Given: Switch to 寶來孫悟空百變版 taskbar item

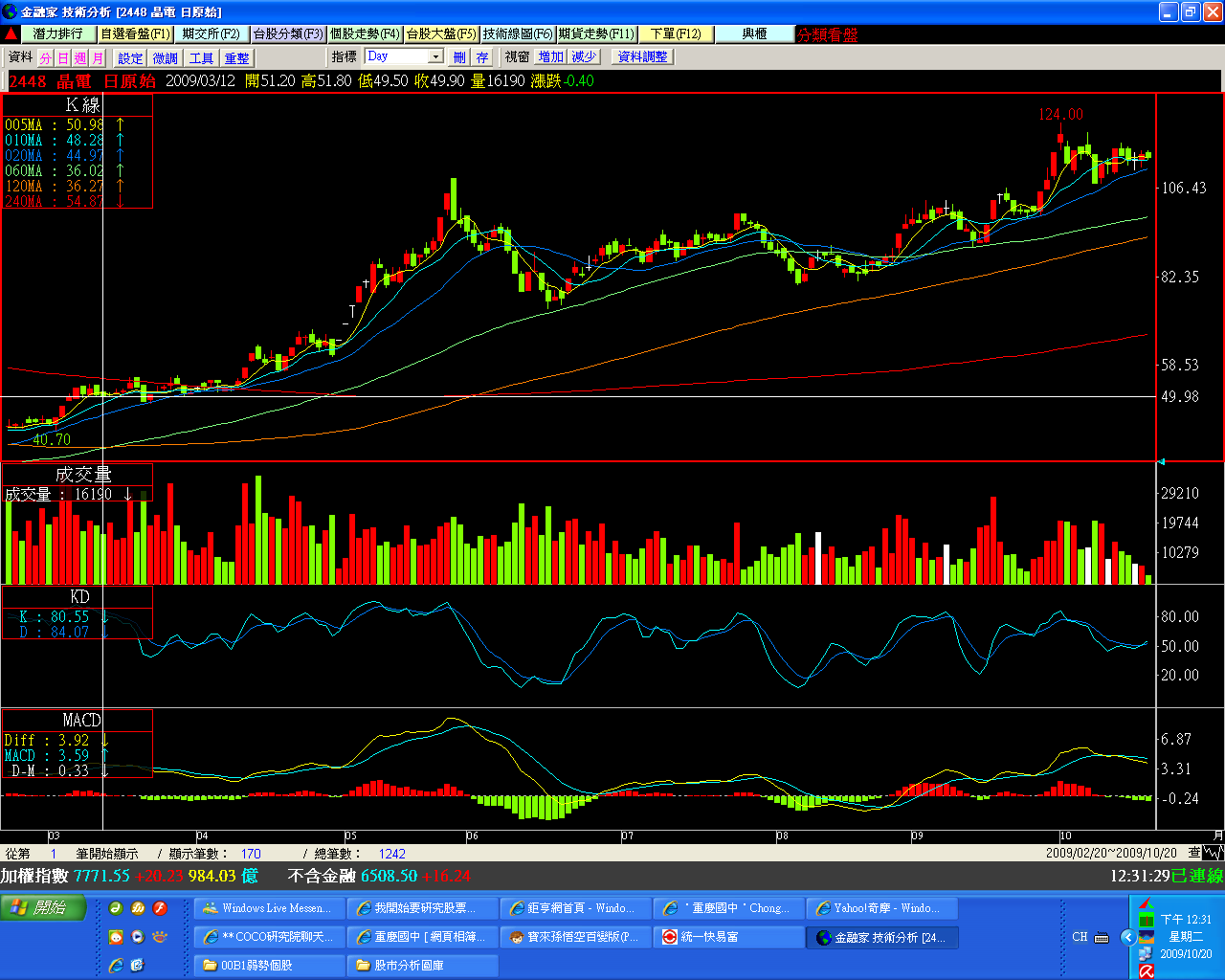Looking at the screenshot, I should point(575,937).
